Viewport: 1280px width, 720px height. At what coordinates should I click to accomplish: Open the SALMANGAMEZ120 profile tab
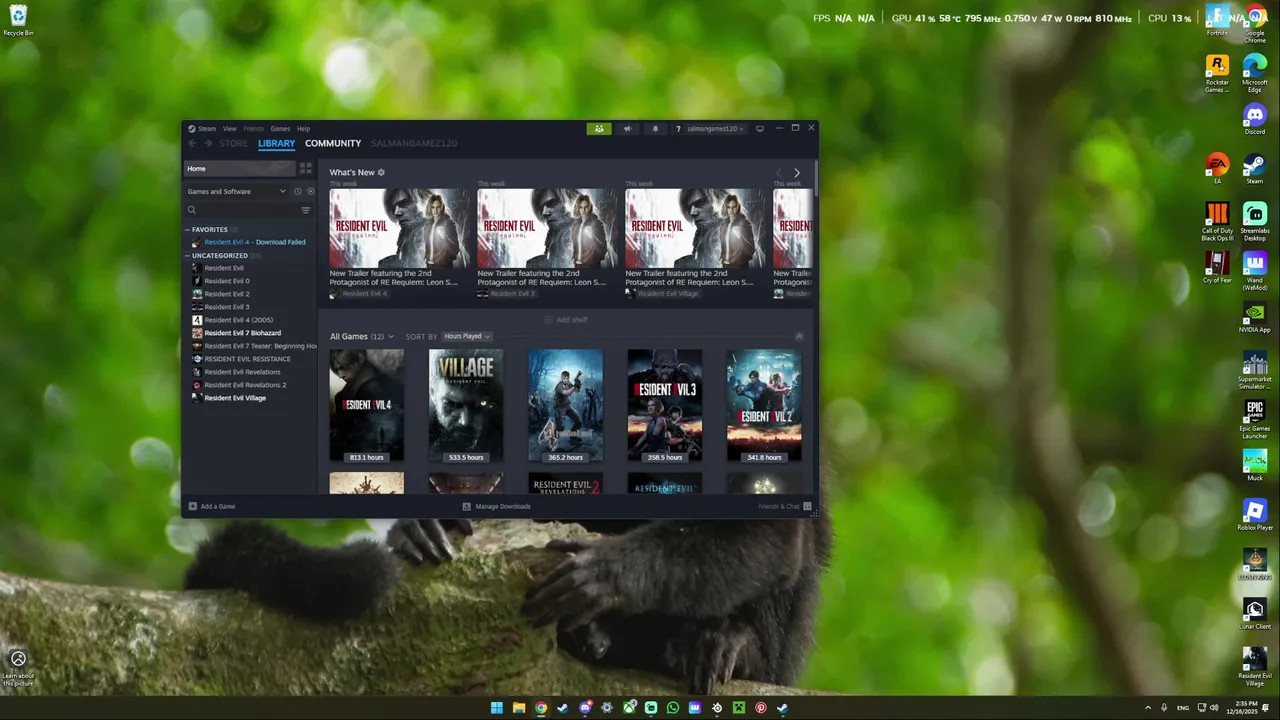(414, 143)
